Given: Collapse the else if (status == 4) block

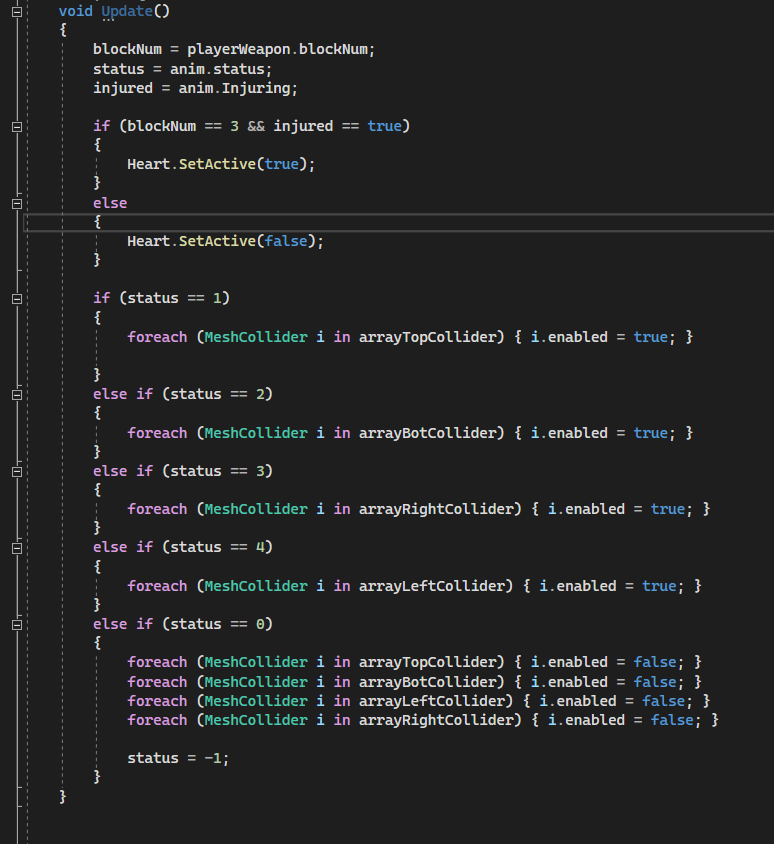Looking at the screenshot, I should pyautogui.click(x=17, y=548).
